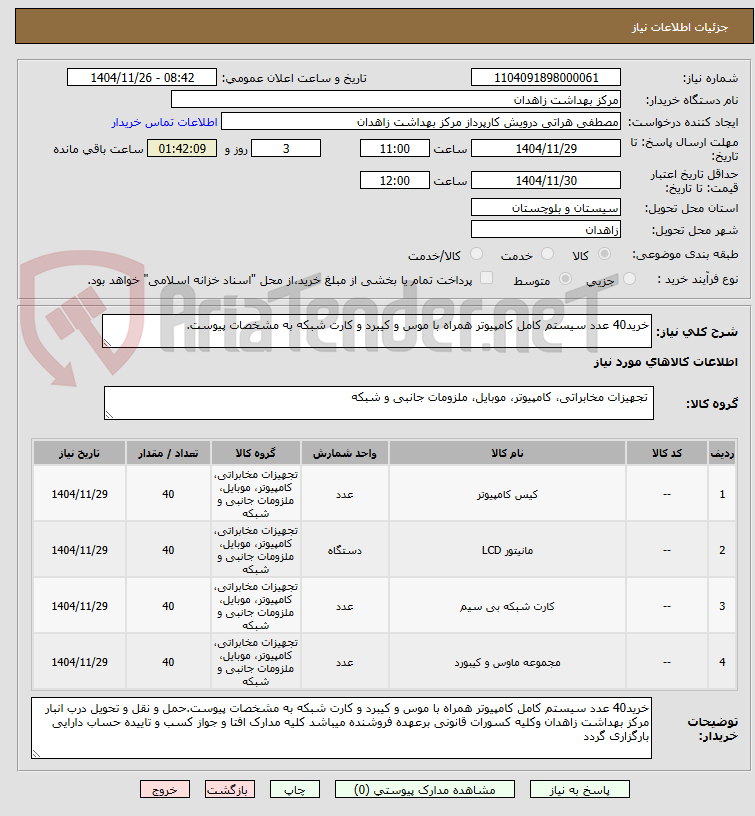Screen dimensions: 755x816
Task: Click the واحد شمارش column header
Action: coord(344,453)
